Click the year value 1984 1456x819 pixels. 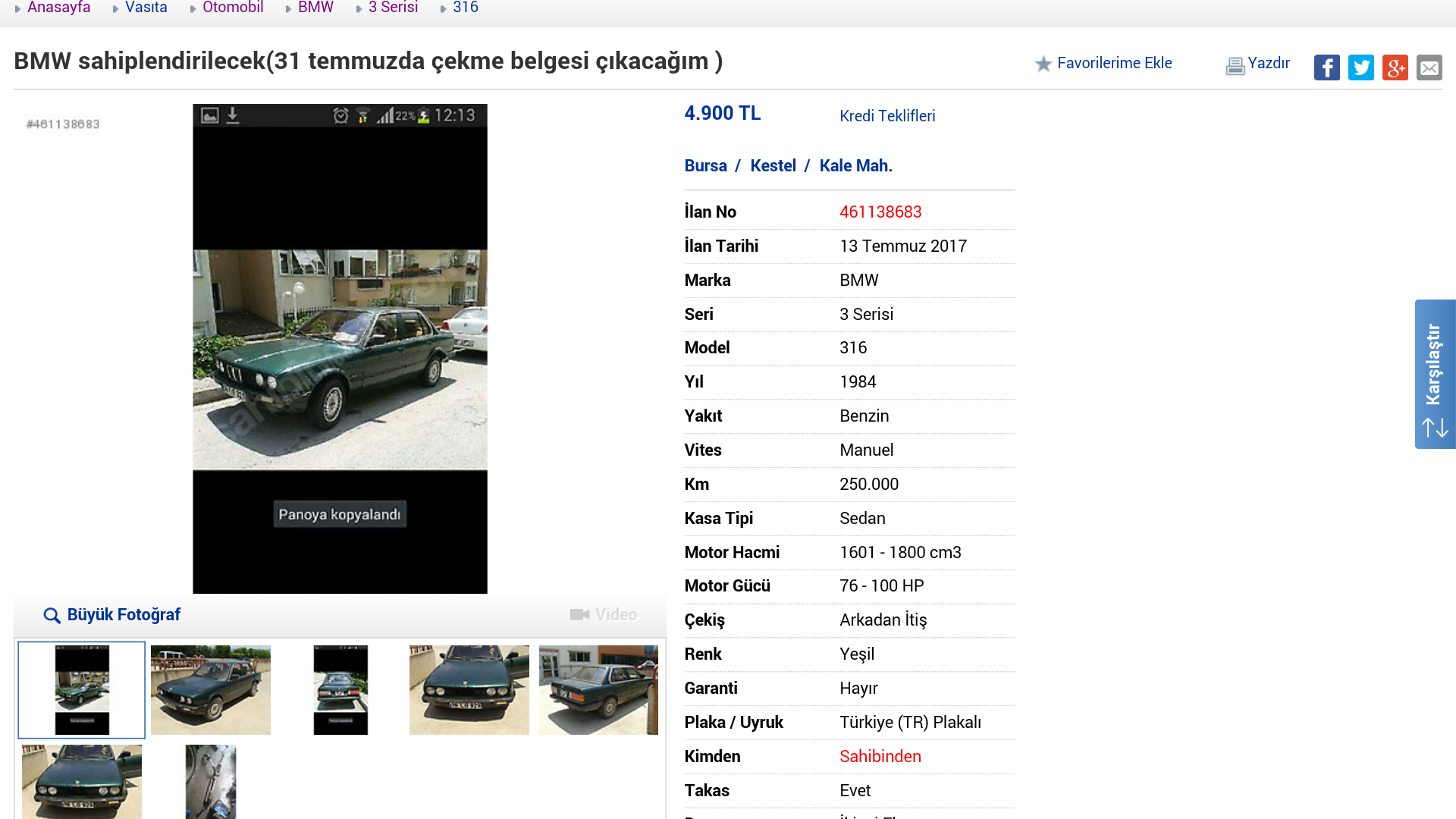click(x=858, y=382)
